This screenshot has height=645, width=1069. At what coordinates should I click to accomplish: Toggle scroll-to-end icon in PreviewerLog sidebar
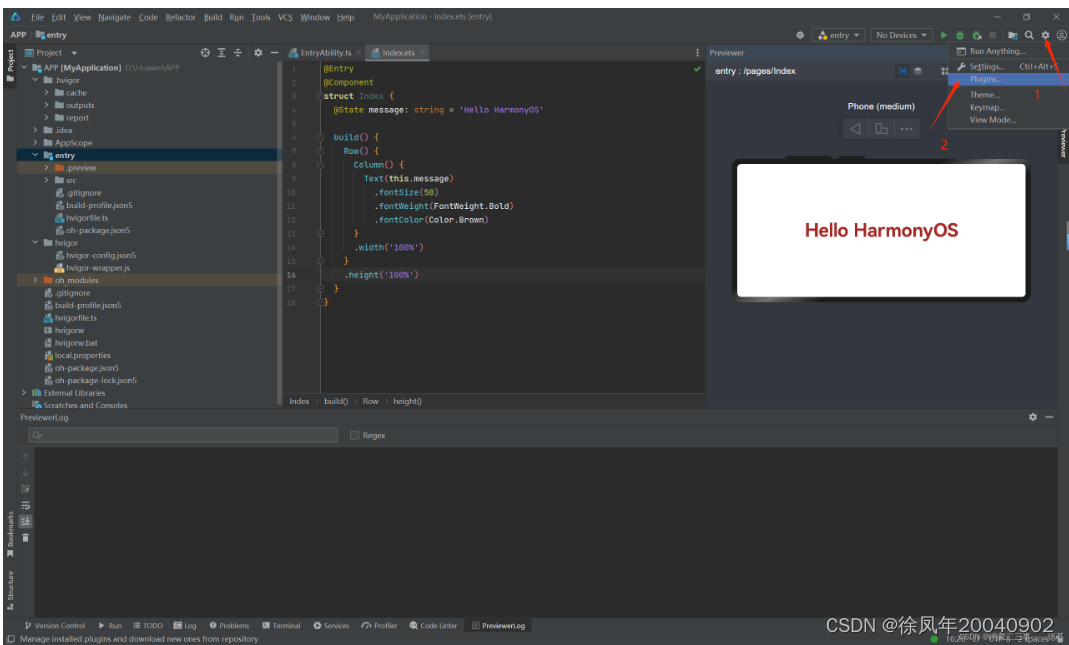25,521
